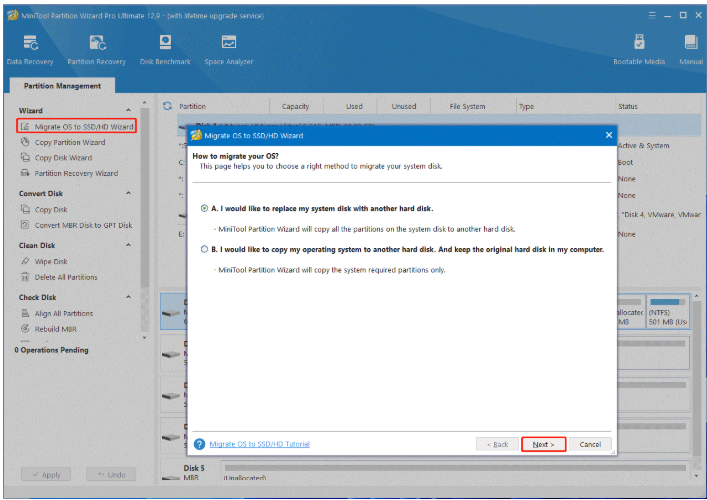Click Migrate OS to SSD/HD Wizard icon
Viewport: 707px width, 500px height.
[25, 127]
